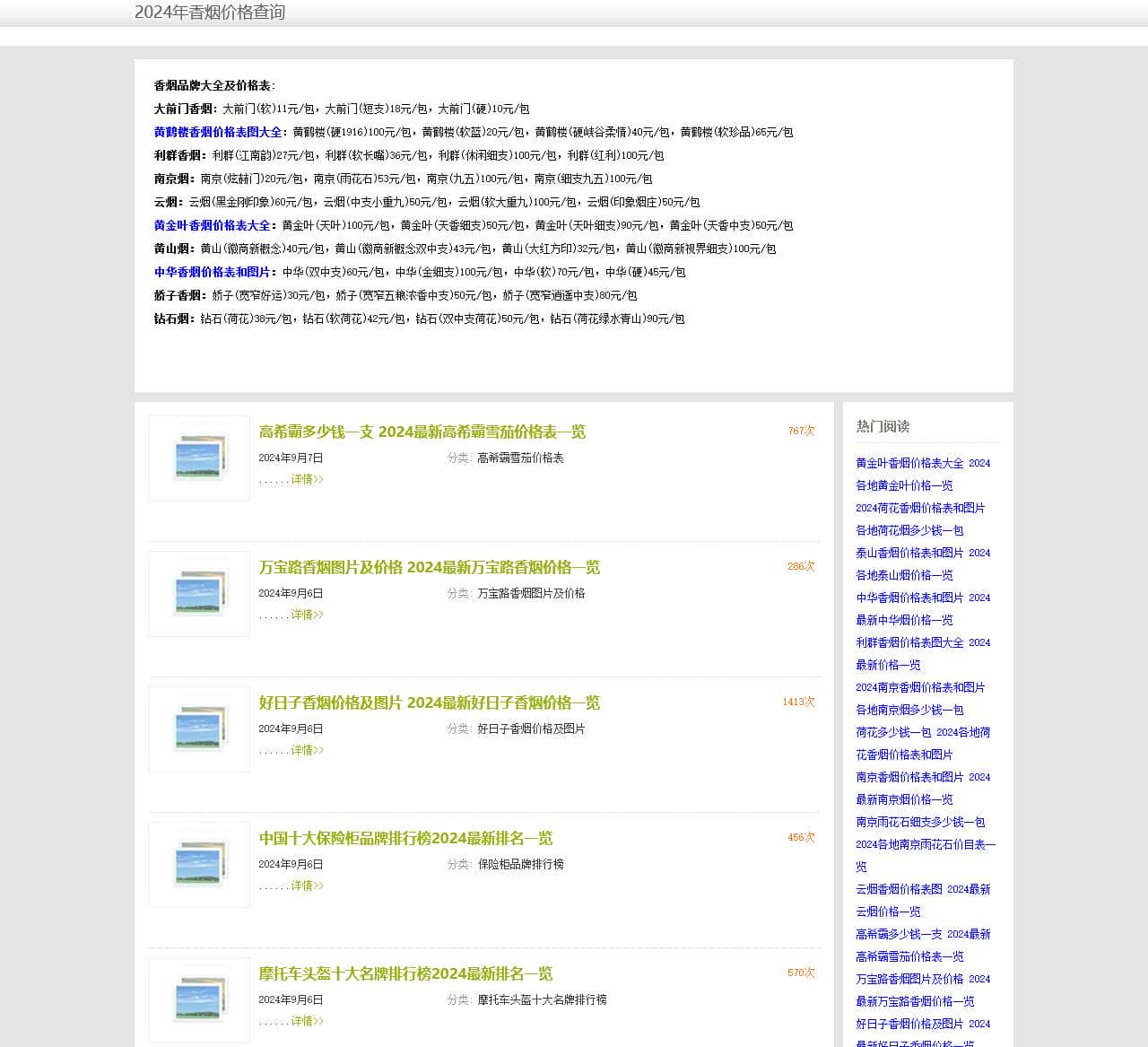
Task: Open article title 好日子香烟价格及图片 2024最新好日子香烟价格一览
Action: 430,702
